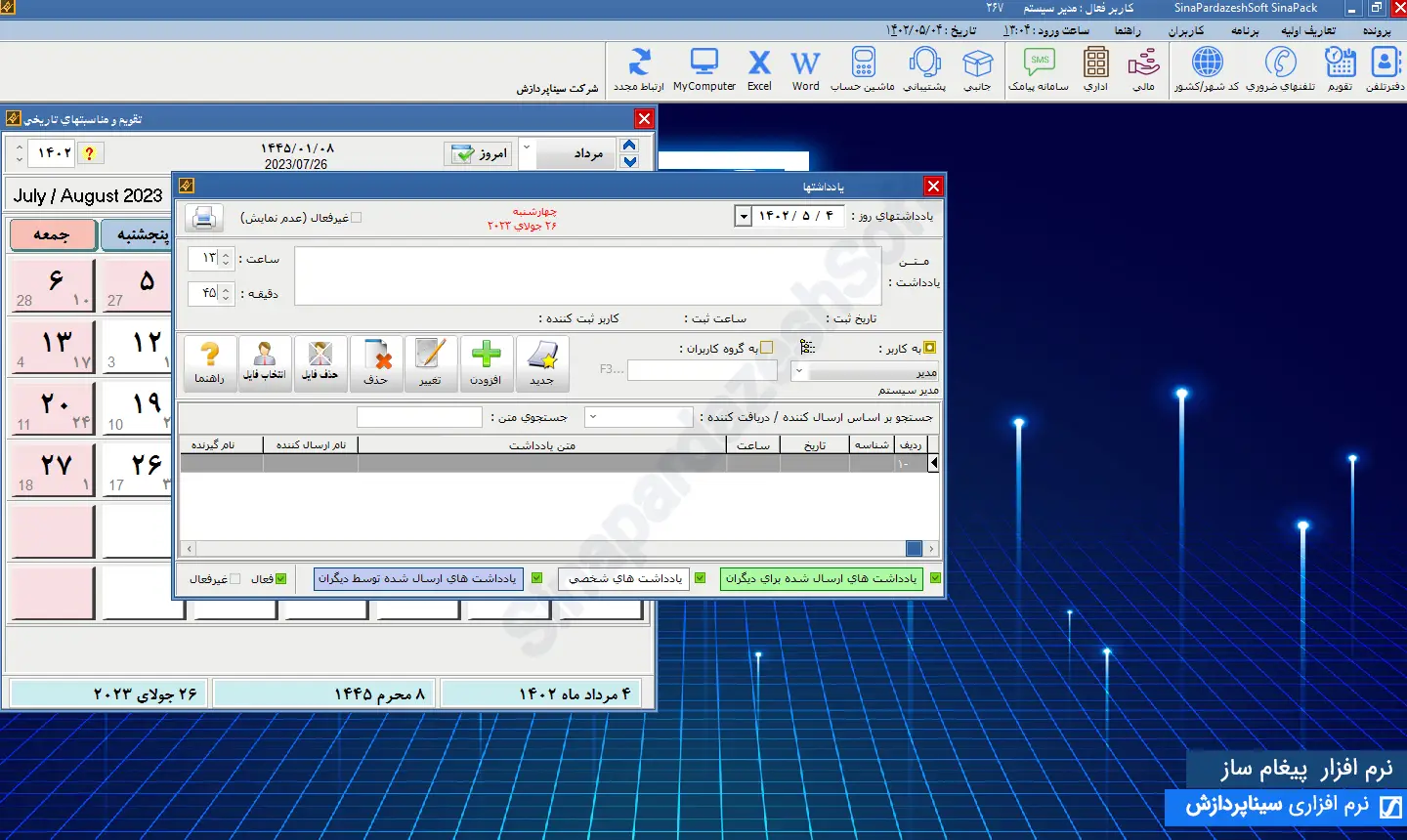The width and height of the screenshot is (1407, 840).
Task: Open the مرداد month dropdown in calendar
Action: pyautogui.click(x=527, y=153)
